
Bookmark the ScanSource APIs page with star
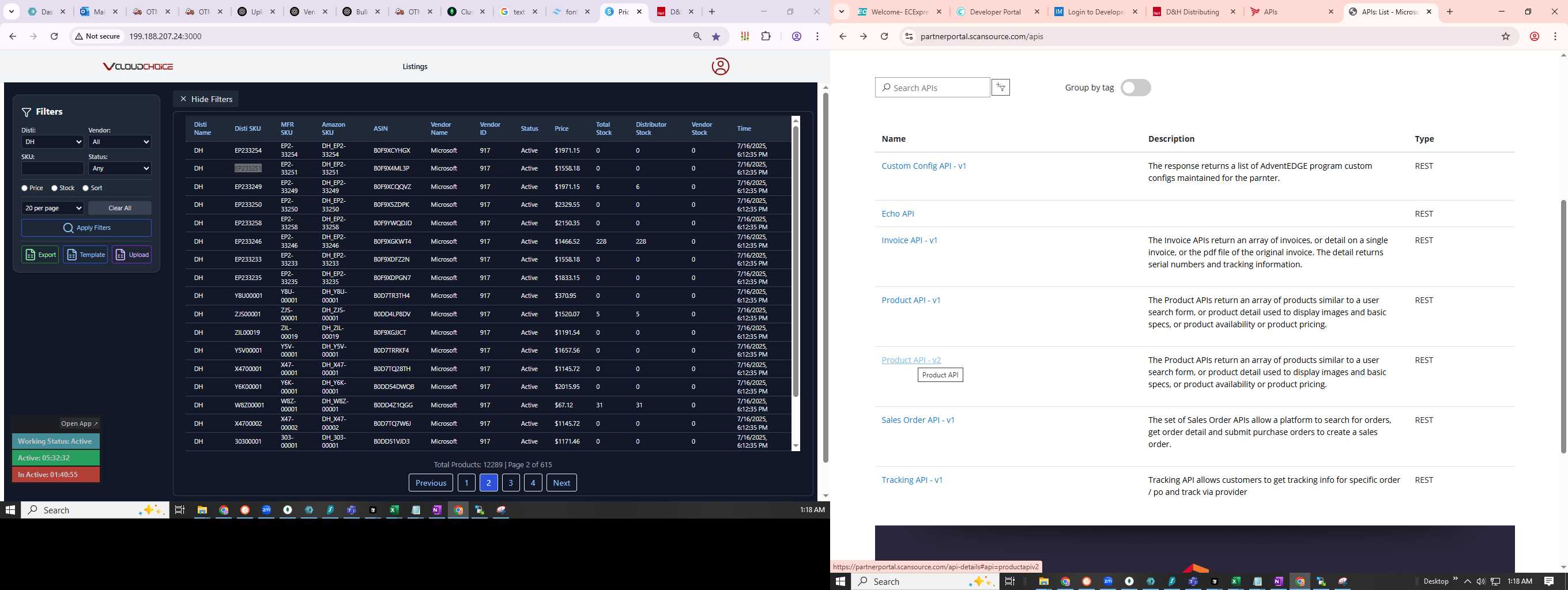click(1505, 36)
